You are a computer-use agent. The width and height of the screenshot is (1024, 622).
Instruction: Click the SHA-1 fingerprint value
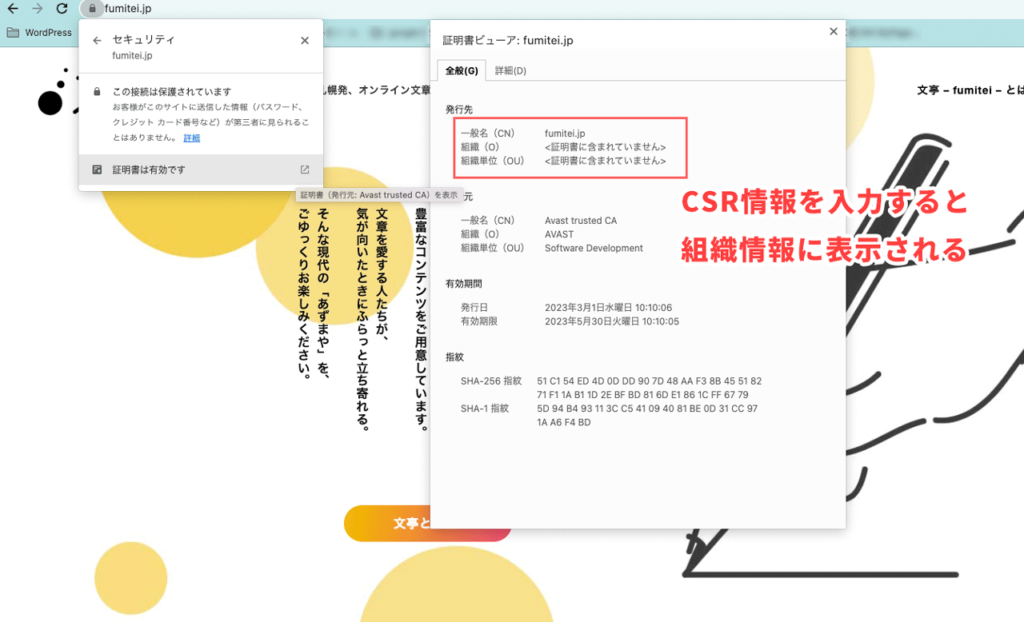647,416
